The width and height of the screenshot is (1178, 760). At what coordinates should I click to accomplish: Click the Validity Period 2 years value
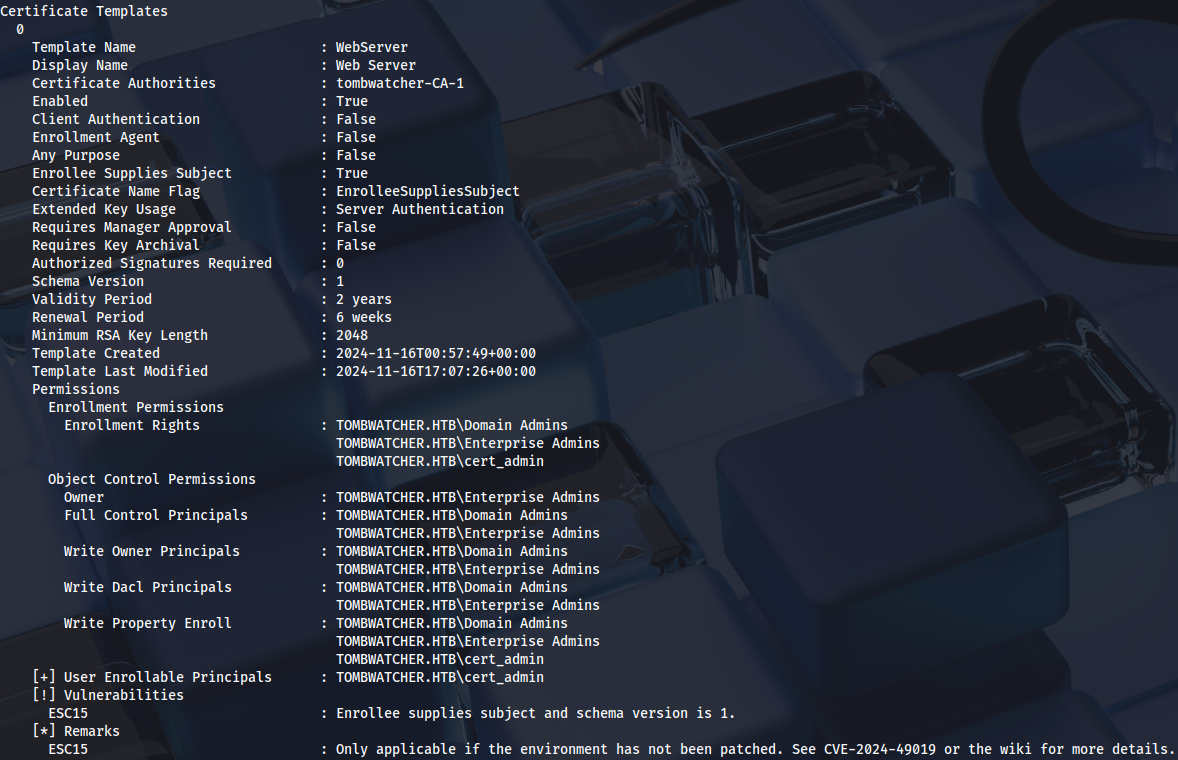point(364,299)
